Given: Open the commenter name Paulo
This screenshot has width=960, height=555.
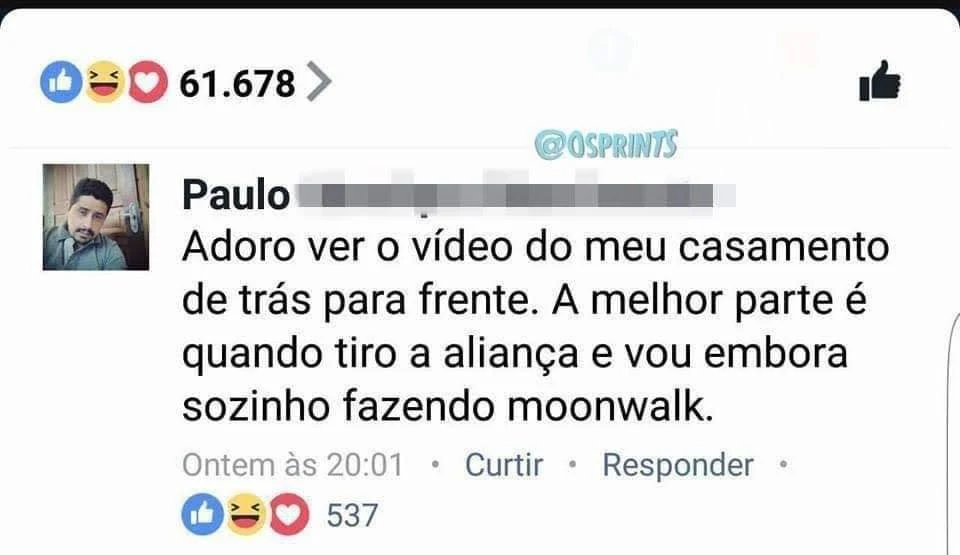Looking at the screenshot, I should click(x=236, y=195).
